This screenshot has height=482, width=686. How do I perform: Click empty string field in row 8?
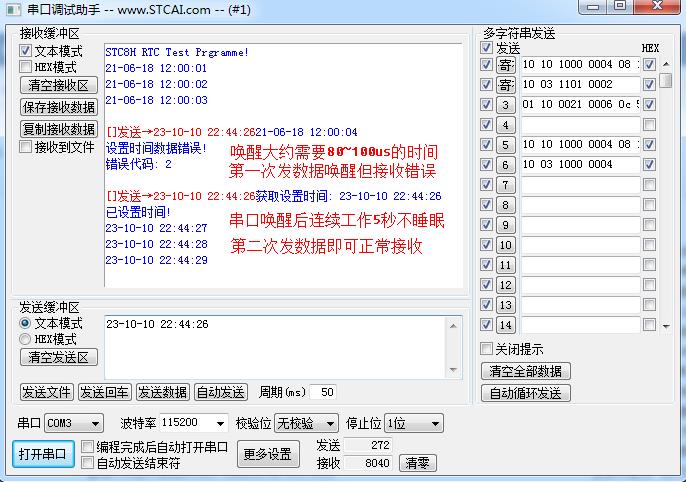580,205
